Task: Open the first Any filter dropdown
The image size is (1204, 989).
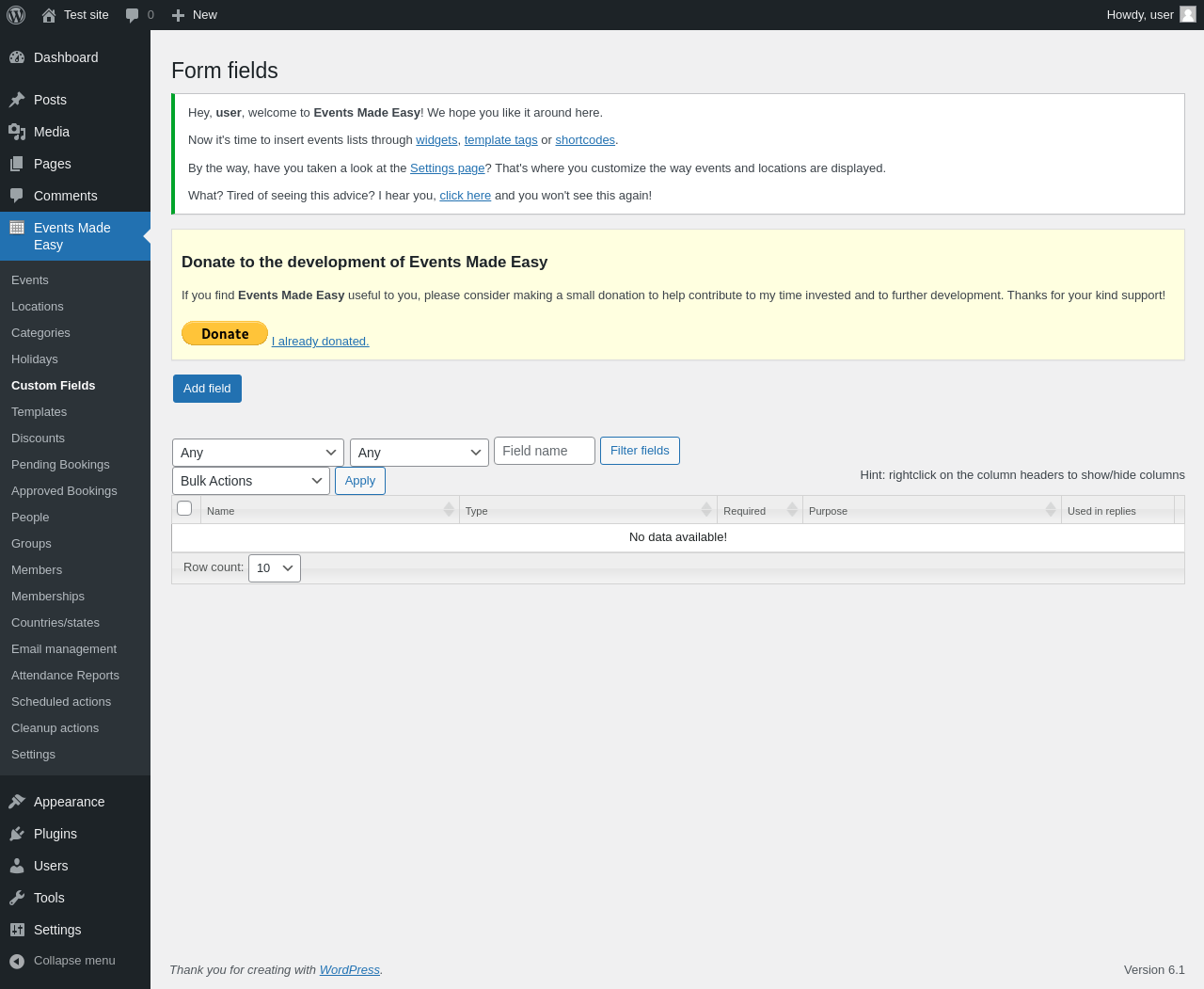Action: pyautogui.click(x=258, y=453)
